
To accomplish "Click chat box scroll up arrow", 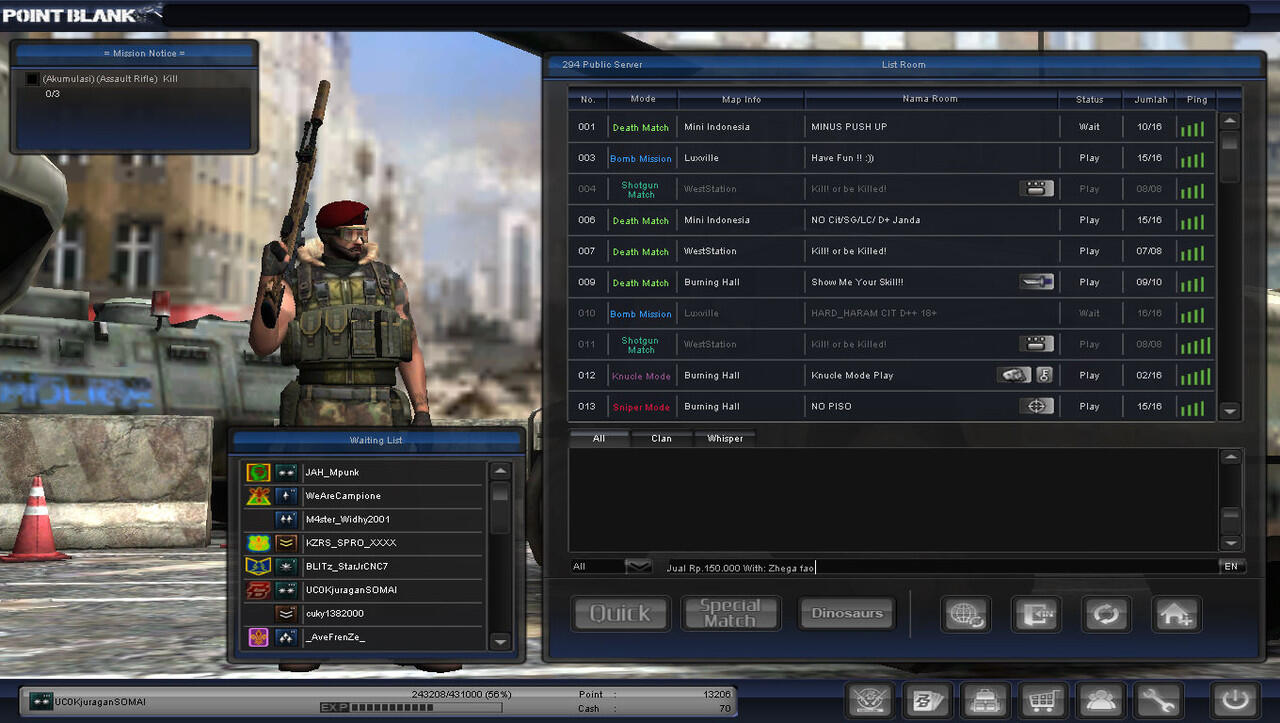I will click(1231, 457).
